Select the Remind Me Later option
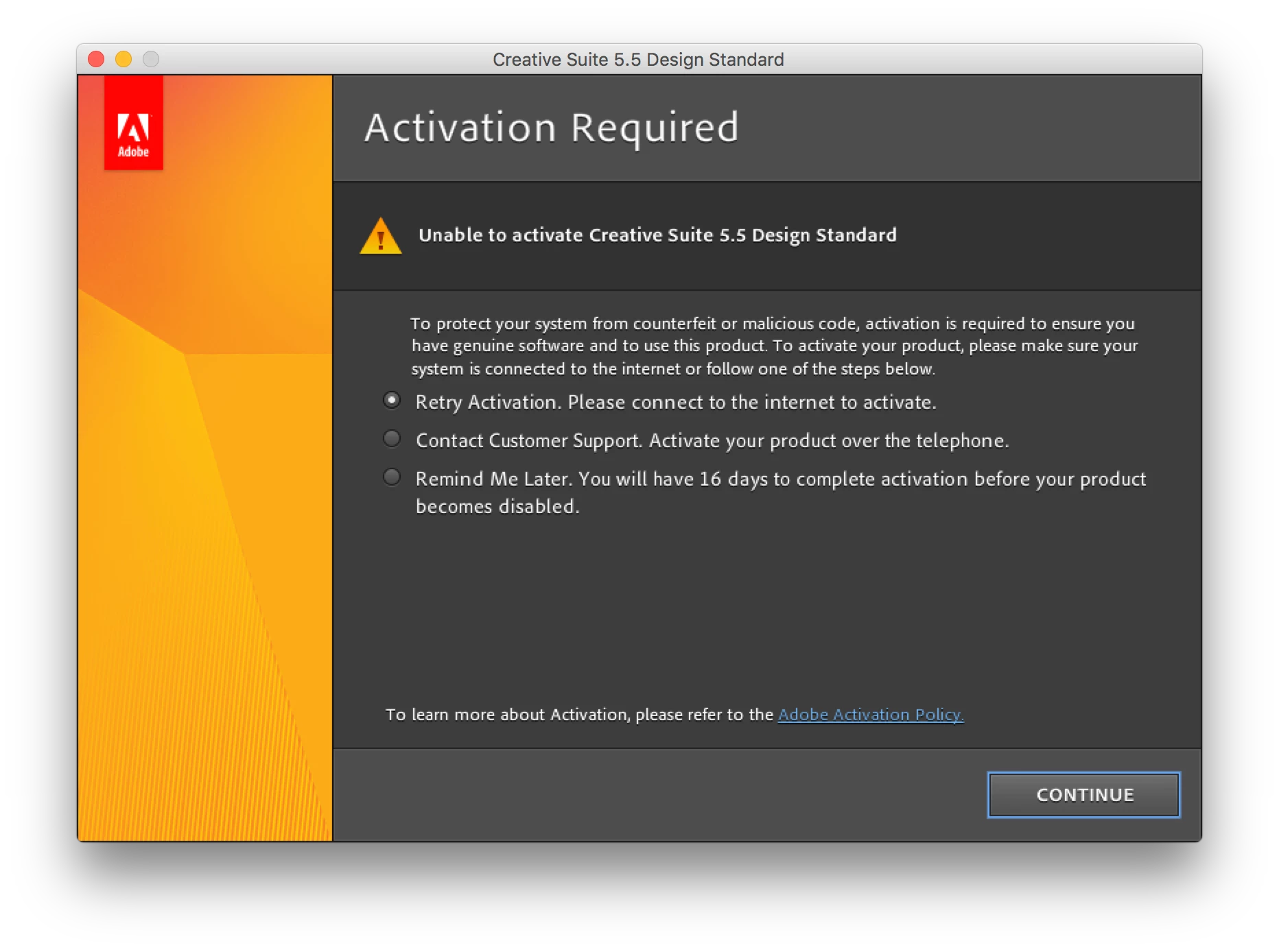Viewport: 1279px width, 952px height. coord(392,477)
